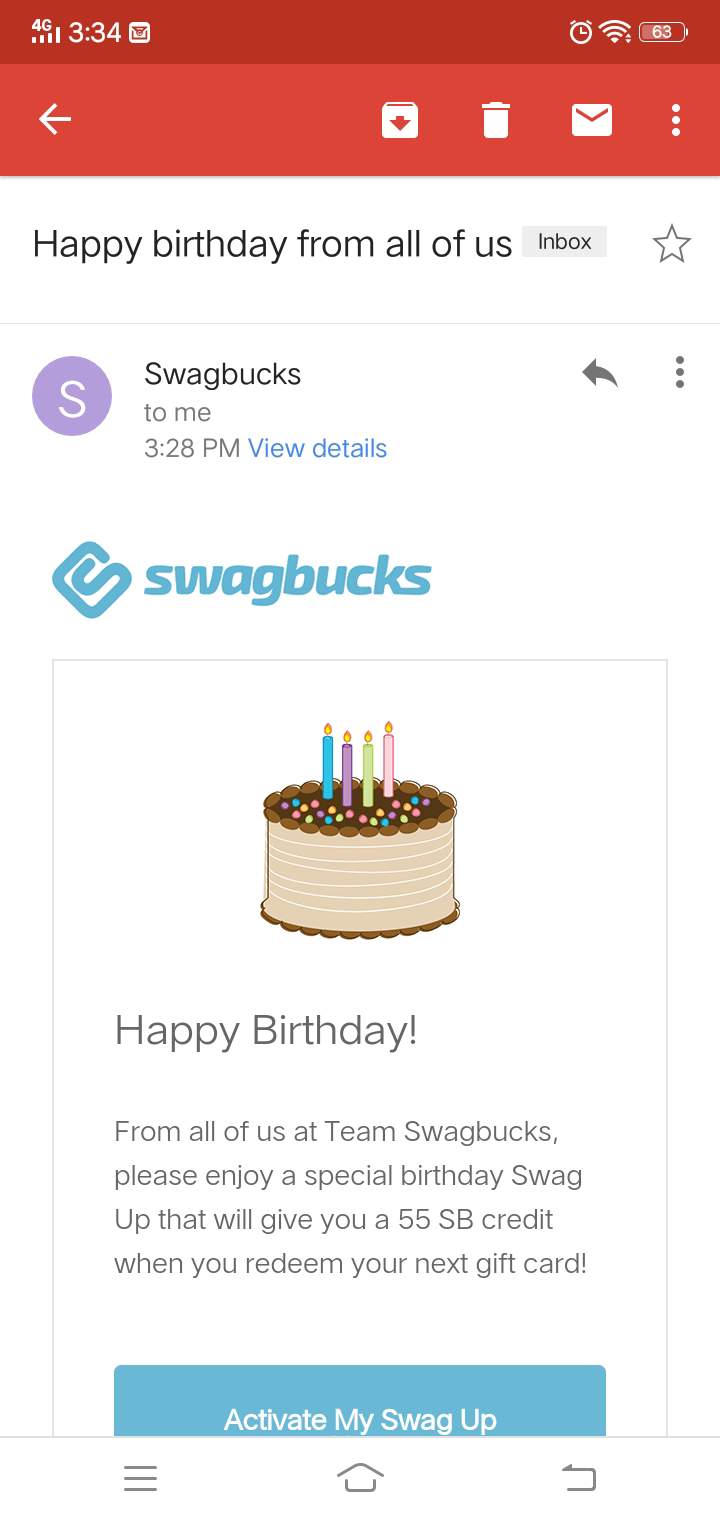Viewport: 720px width, 1520px height.
Task: Open recent apps via navigation menu button
Action: click(141, 1478)
